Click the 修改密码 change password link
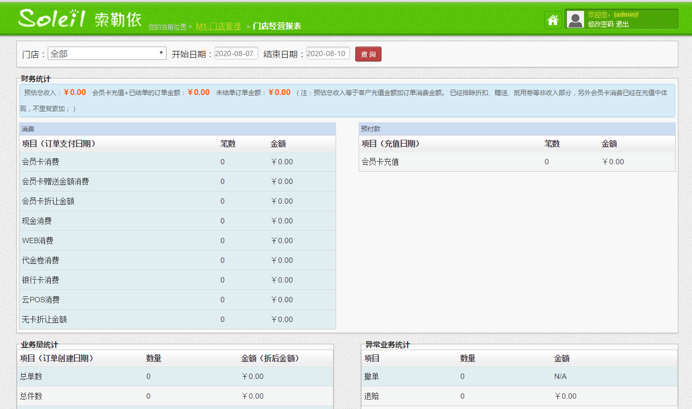The image size is (692, 409). (x=600, y=24)
